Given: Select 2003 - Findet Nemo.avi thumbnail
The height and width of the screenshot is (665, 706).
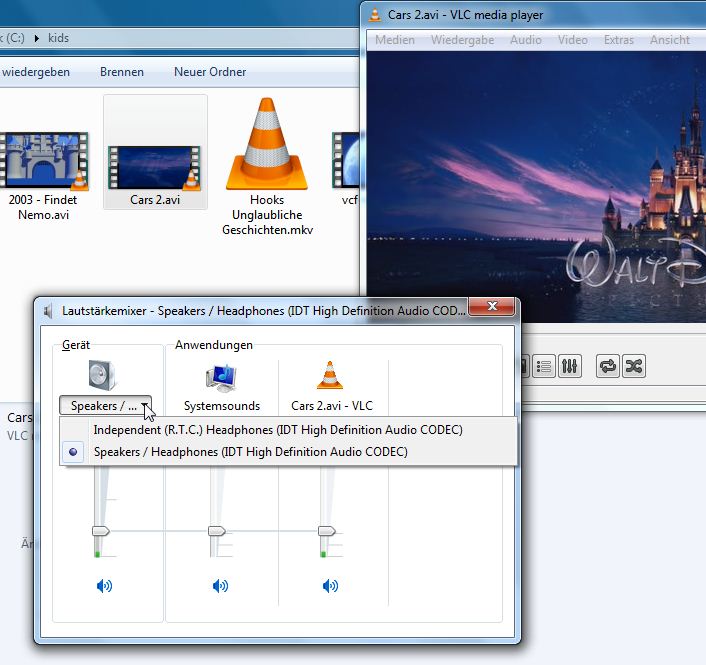Looking at the screenshot, I should coord(44,160).
